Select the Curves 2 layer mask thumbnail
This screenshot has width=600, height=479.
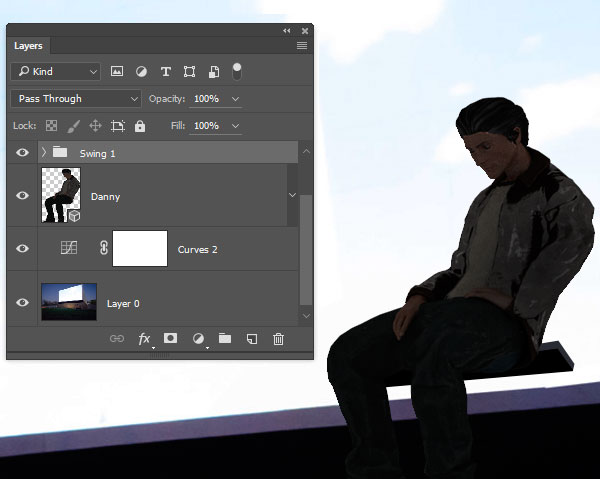click(139, 249)
